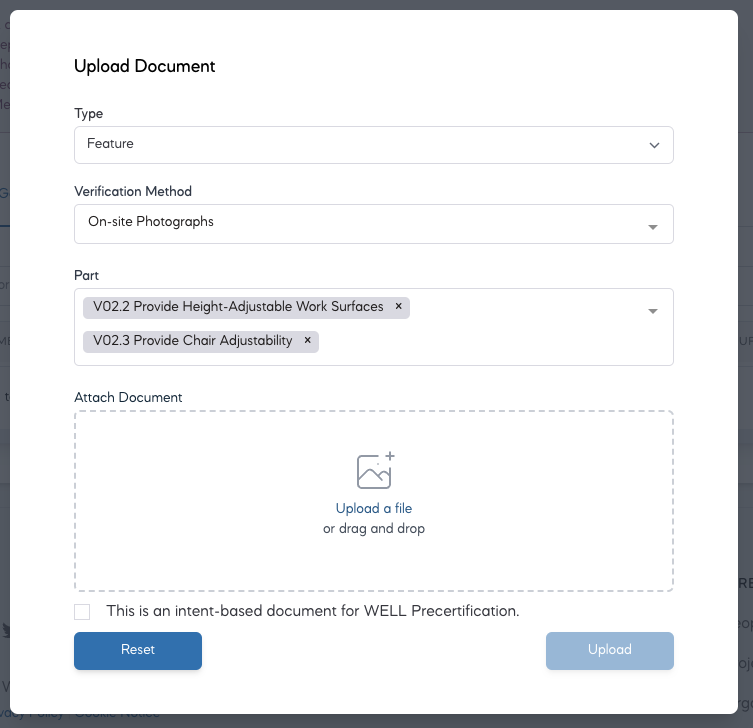Click the Verification Method label
This screenshot has height=728, width=753.
point(133,191)
